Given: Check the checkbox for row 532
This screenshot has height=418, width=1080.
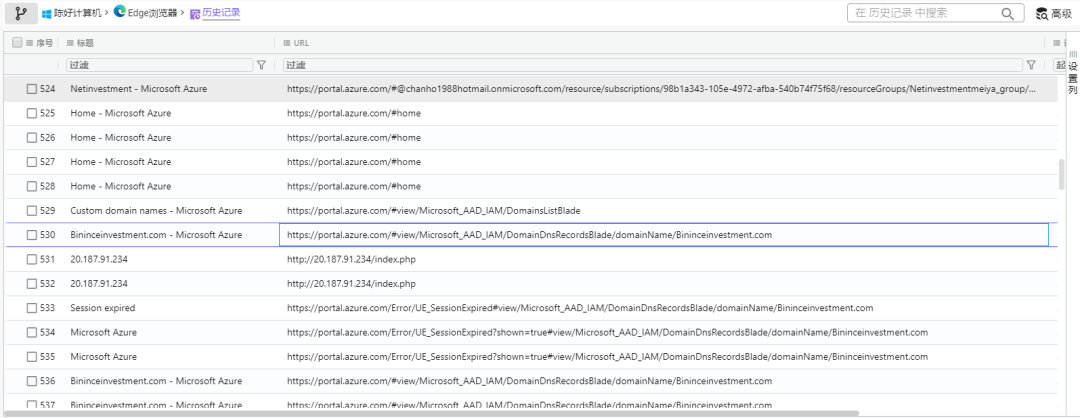Looking at the screenshot, I should pos(32,284).
